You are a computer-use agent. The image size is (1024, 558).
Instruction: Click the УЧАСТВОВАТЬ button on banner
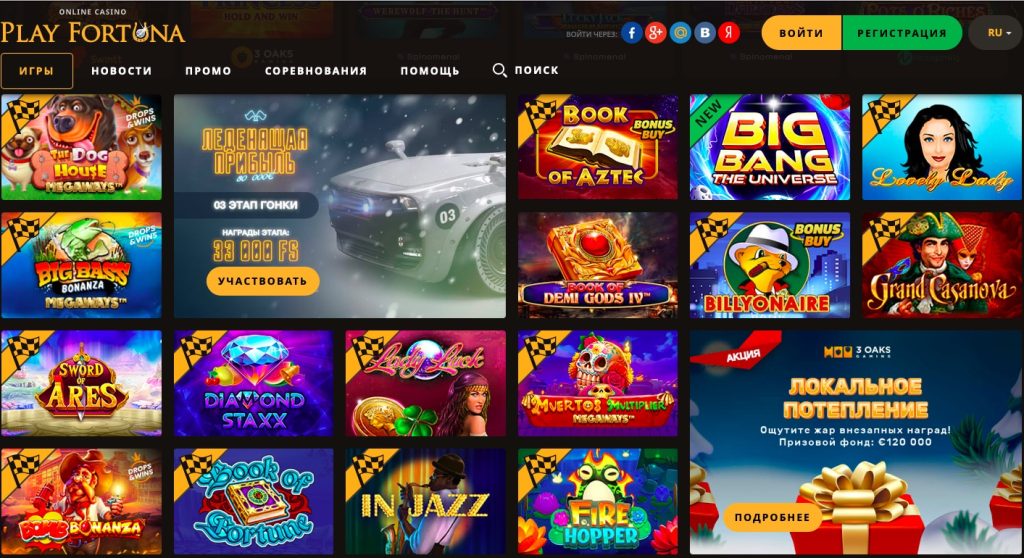(x=263, y=281)
